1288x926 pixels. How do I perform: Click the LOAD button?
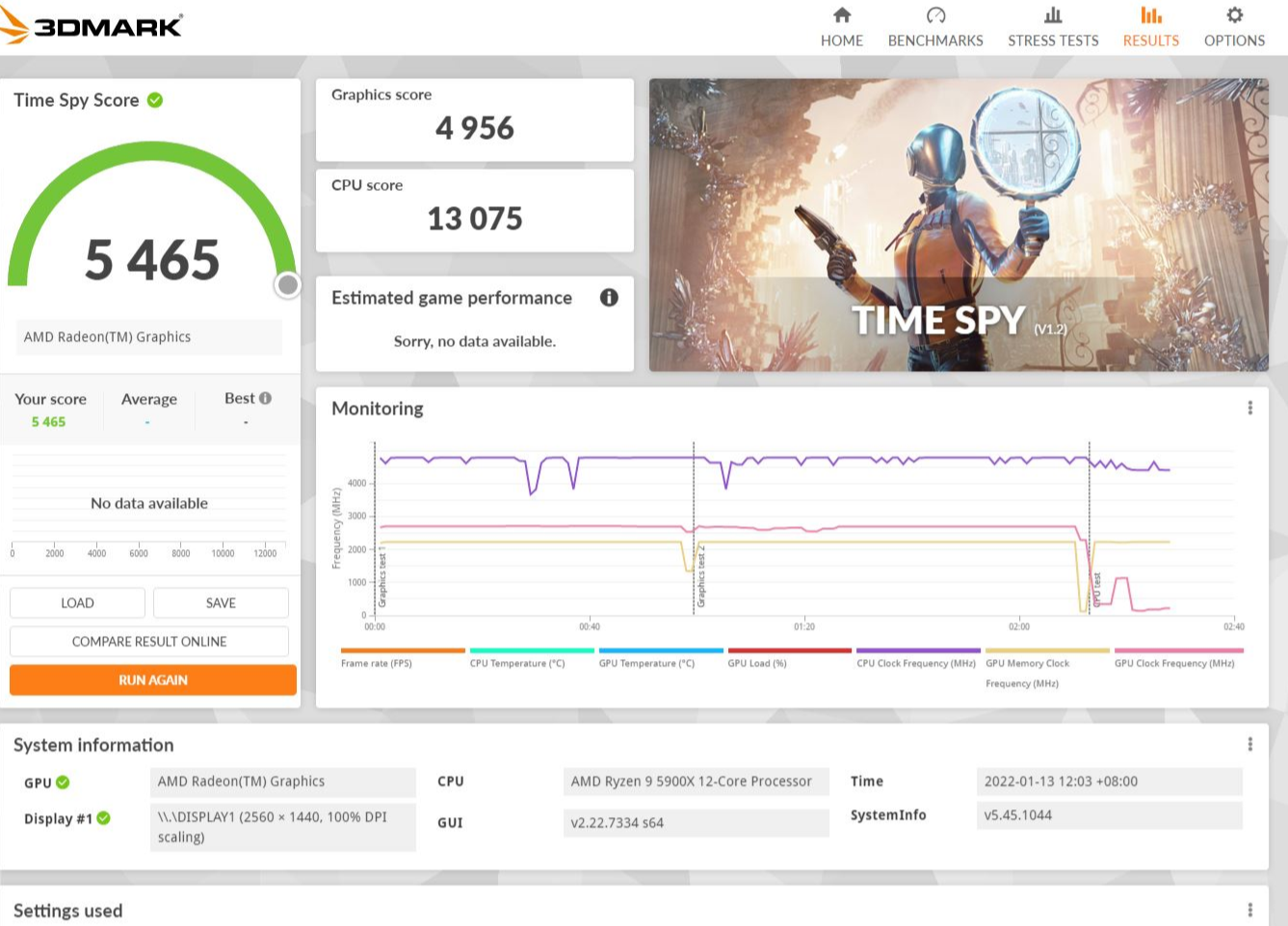pyautogui.click(x=77, y=603)
